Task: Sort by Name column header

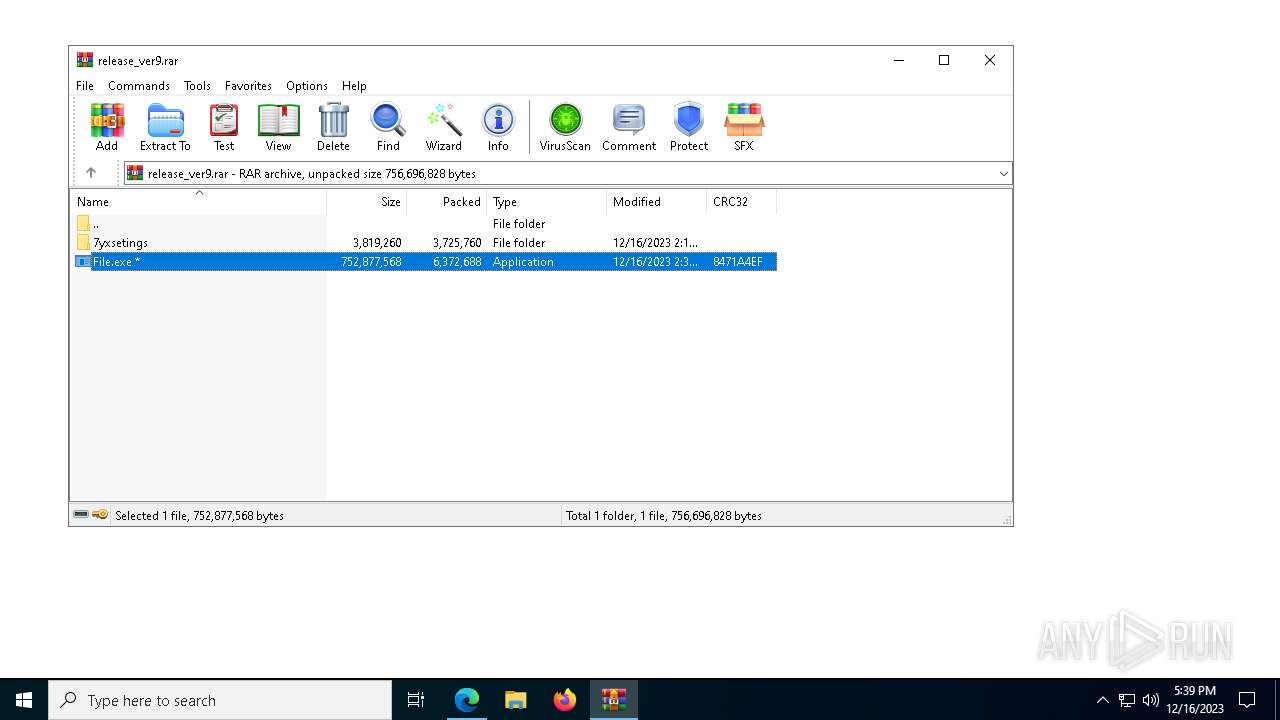Action: click(198, 202)
